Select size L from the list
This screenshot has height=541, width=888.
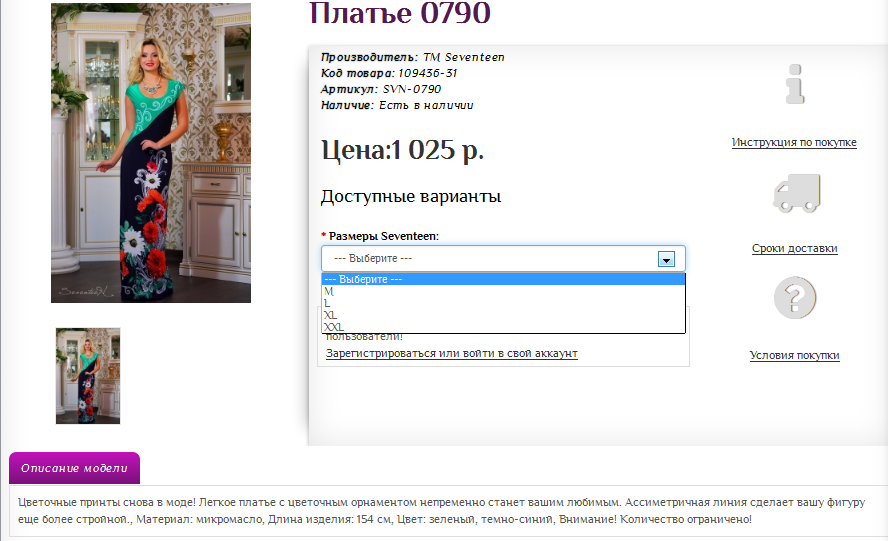click(503, 303)
